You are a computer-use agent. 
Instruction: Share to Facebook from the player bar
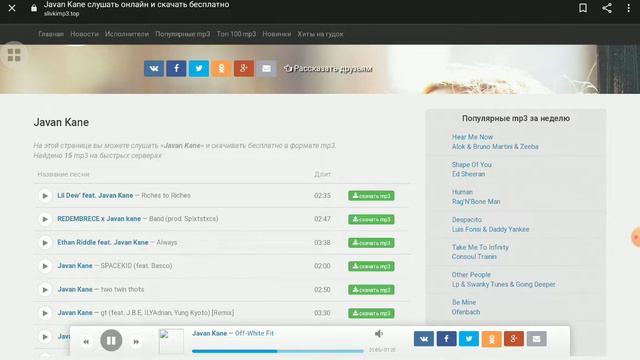pos(447,339)
